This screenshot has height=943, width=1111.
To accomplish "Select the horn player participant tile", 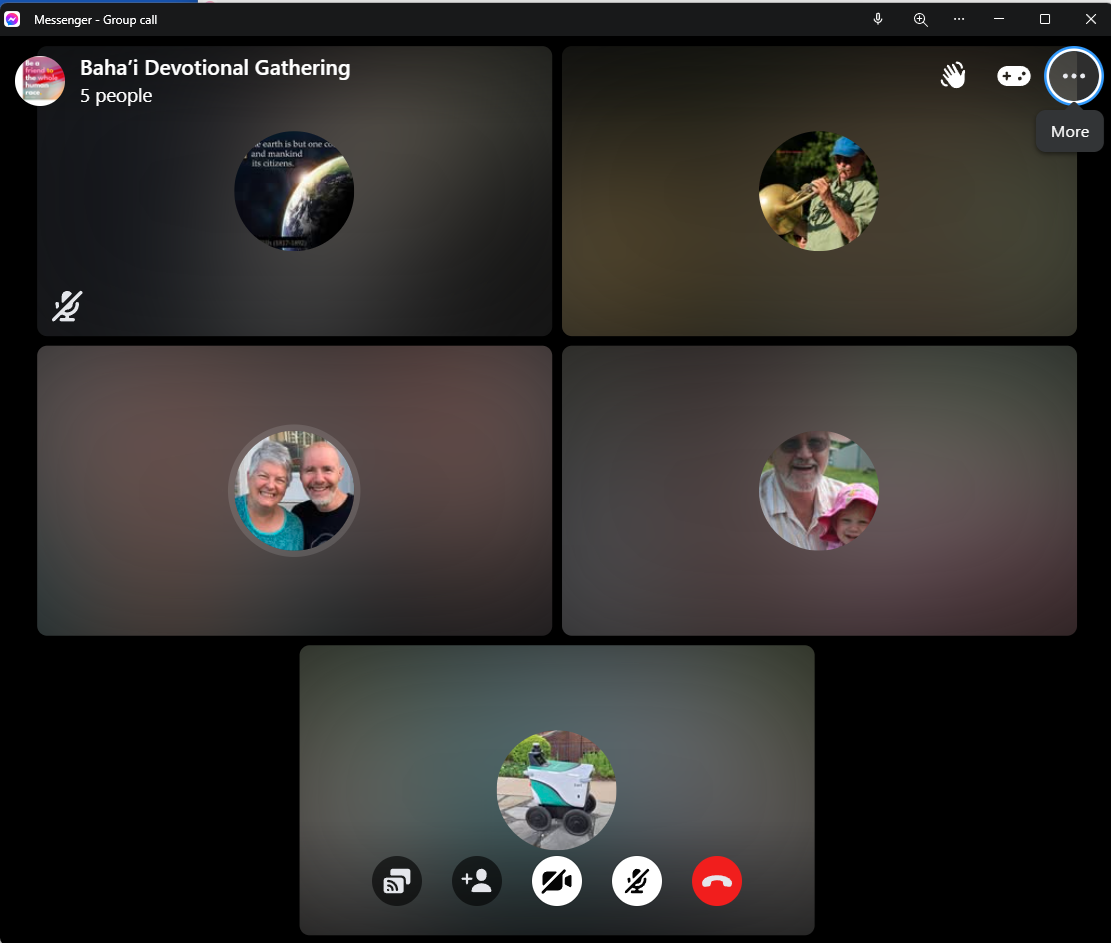I will click(x=818, y=191).
